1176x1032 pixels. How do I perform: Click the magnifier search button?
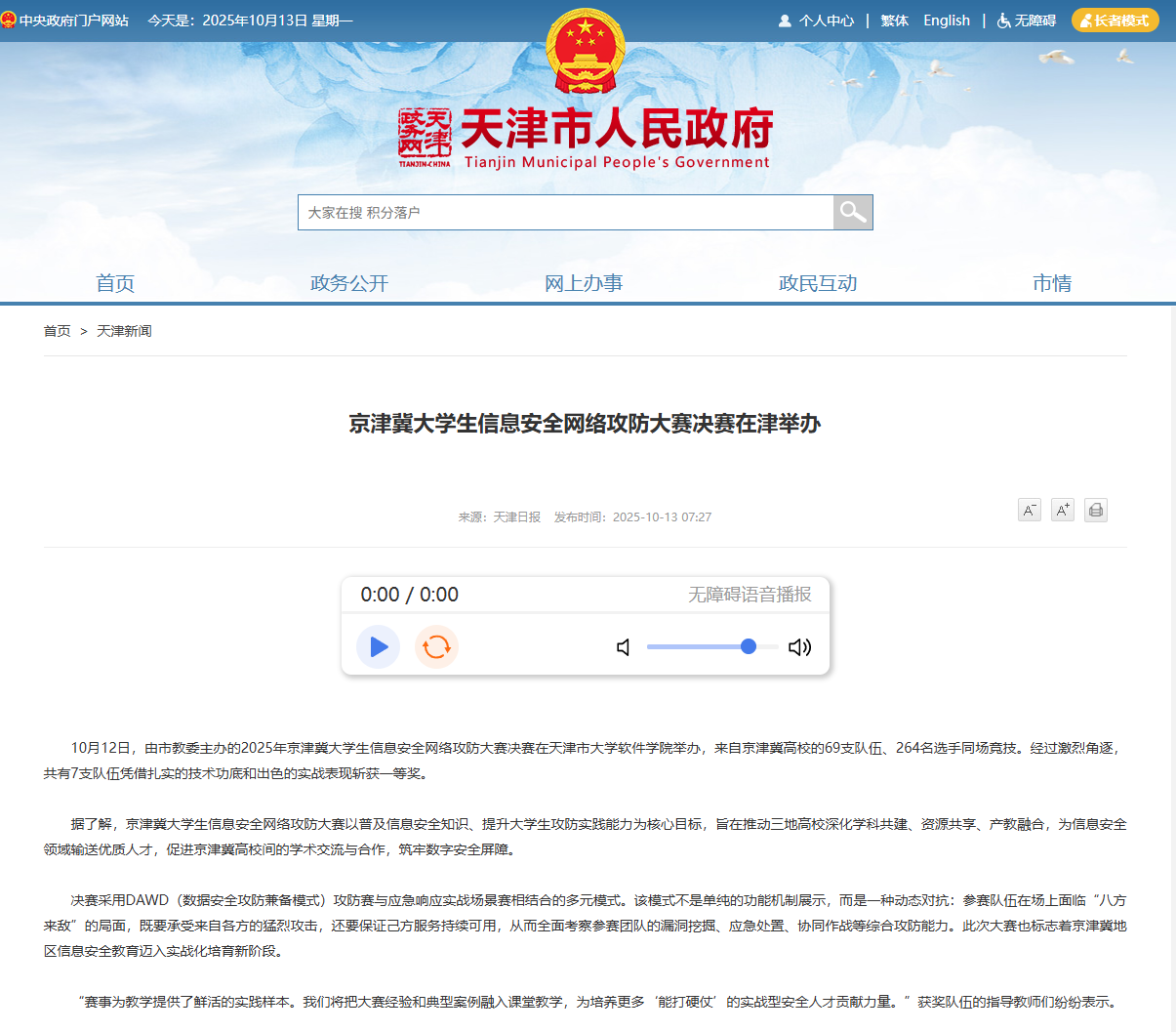click(x=853, y=212)
